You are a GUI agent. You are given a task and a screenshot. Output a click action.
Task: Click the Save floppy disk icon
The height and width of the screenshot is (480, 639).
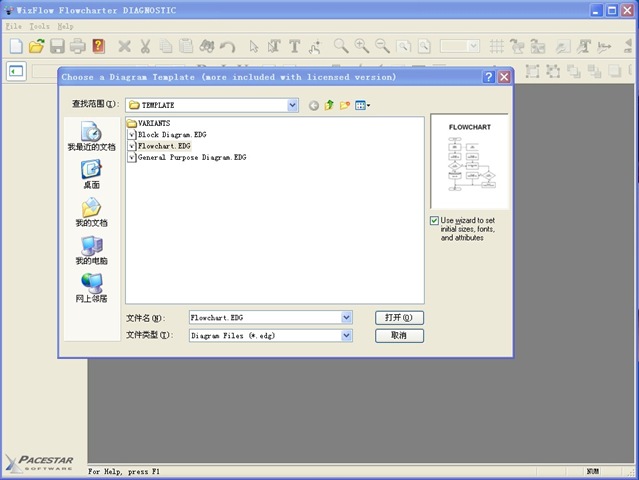pyautogui.click(x=57, y=46)
